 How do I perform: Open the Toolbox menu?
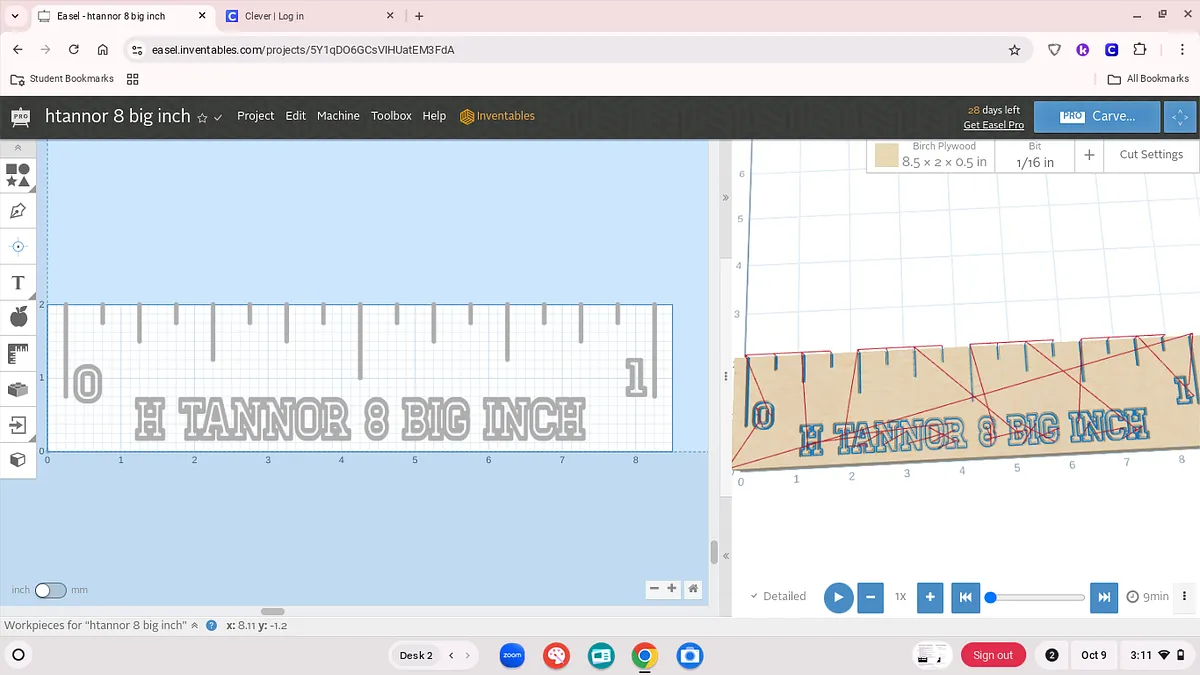[391, 116]
